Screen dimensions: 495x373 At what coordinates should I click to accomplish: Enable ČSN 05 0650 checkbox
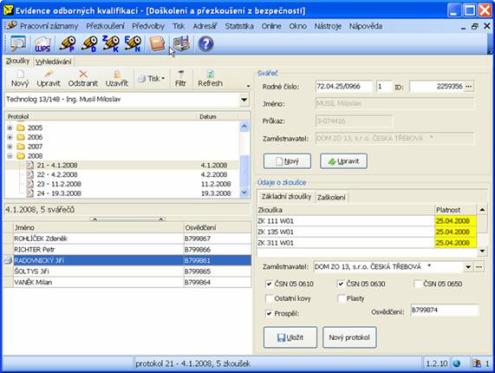(417, 284)
